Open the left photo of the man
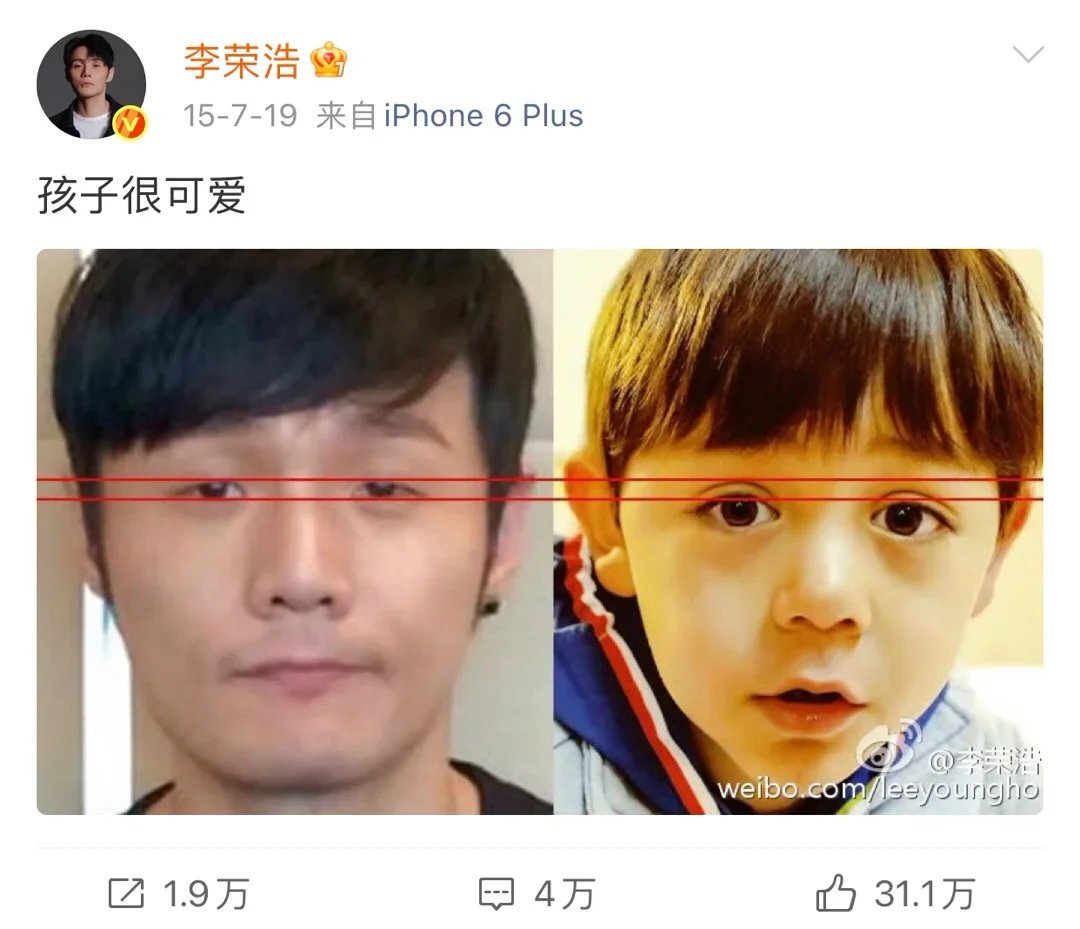1080x929 pixels. [295, 532]
